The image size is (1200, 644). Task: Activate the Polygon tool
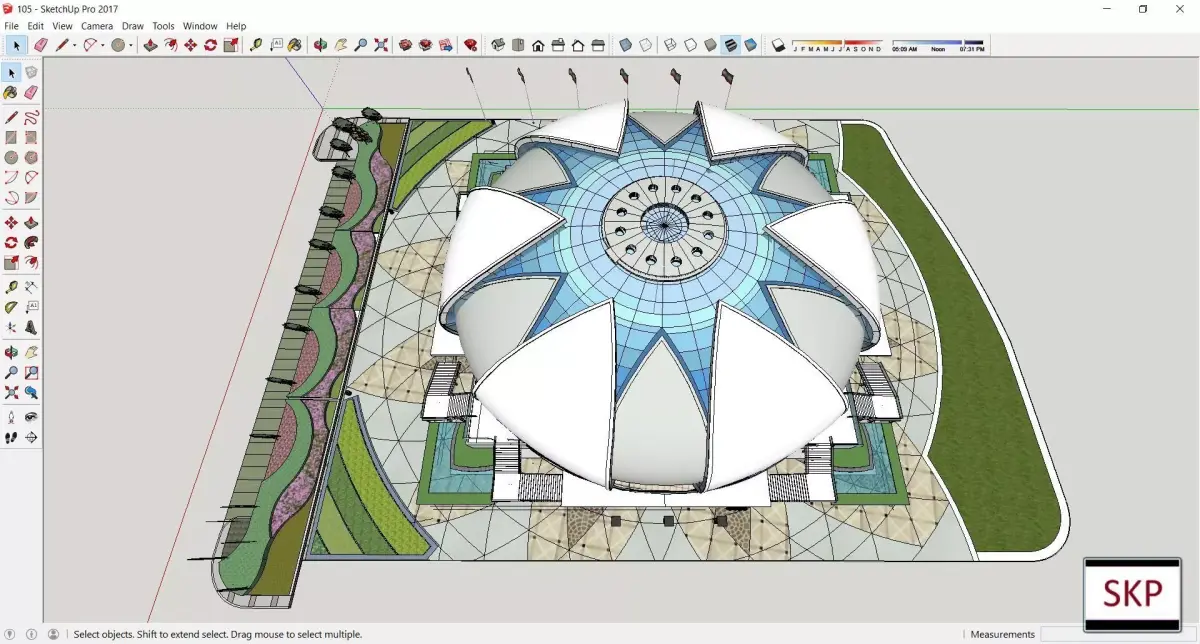[x=31, y=157]
